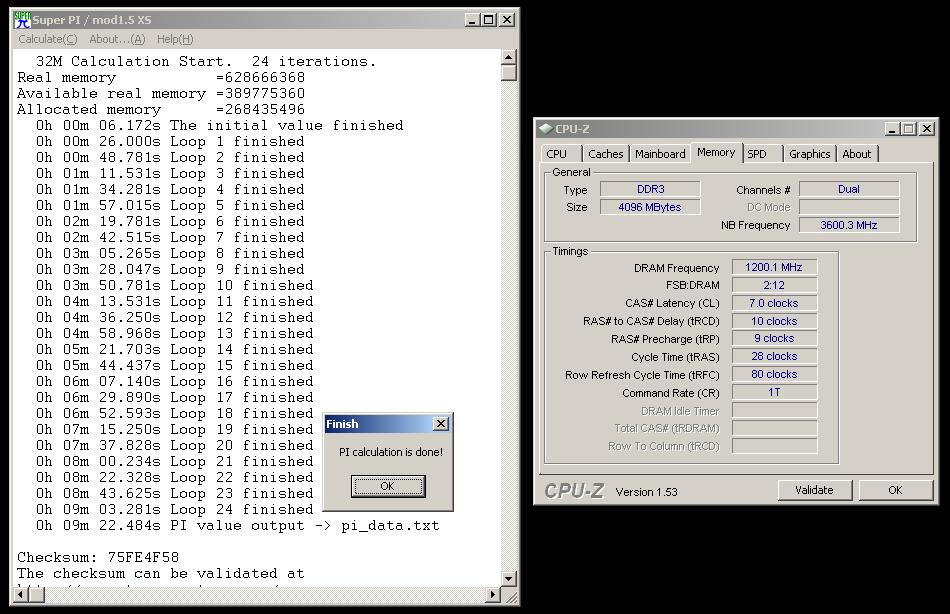Click the NB Frequency 3600.3 MHz value
This screenshot has width=950, height=614.
click(849, 225)
